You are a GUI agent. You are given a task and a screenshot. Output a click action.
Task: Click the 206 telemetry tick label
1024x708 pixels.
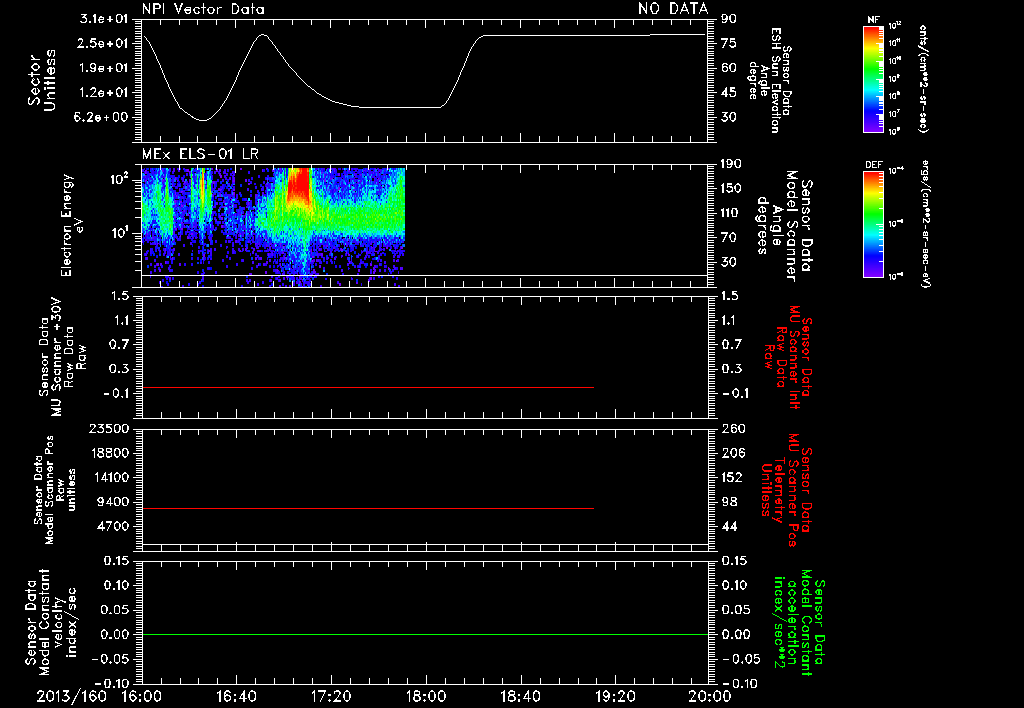pos(732,453)
